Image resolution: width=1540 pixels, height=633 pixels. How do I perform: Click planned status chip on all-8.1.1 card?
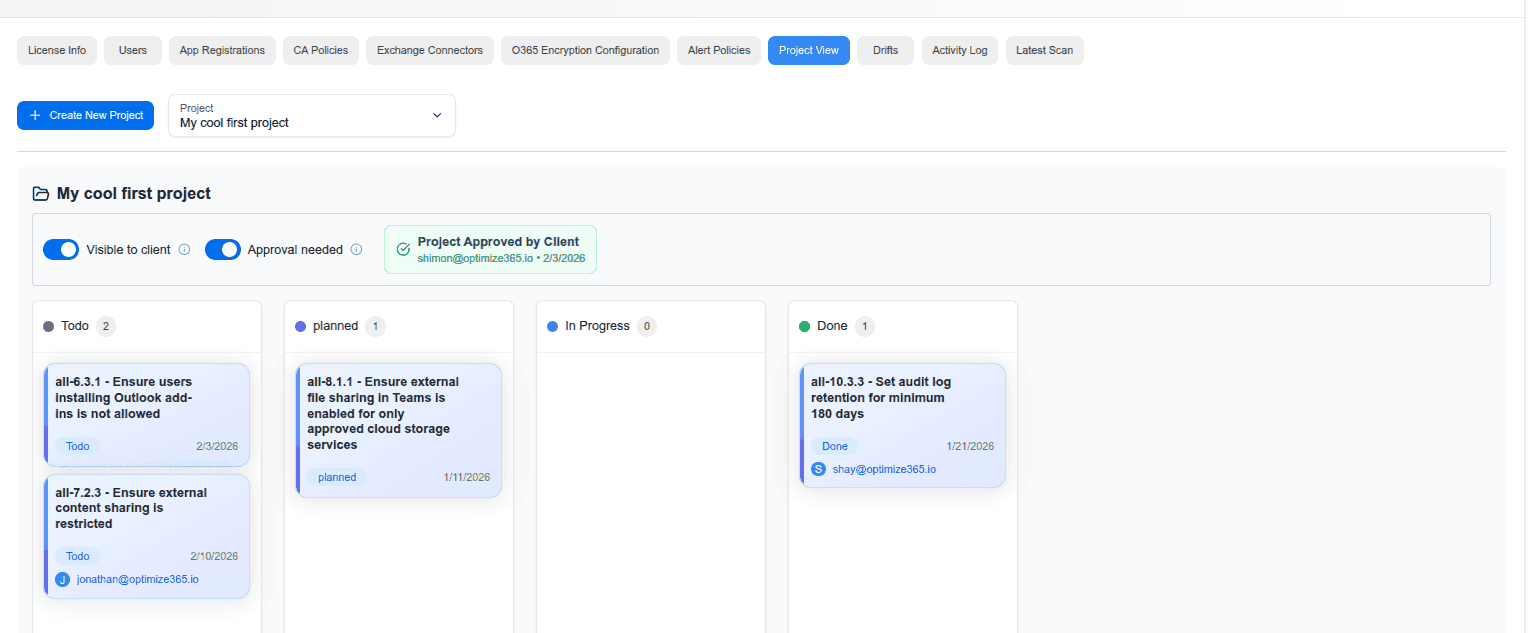[x=337, y=477]
